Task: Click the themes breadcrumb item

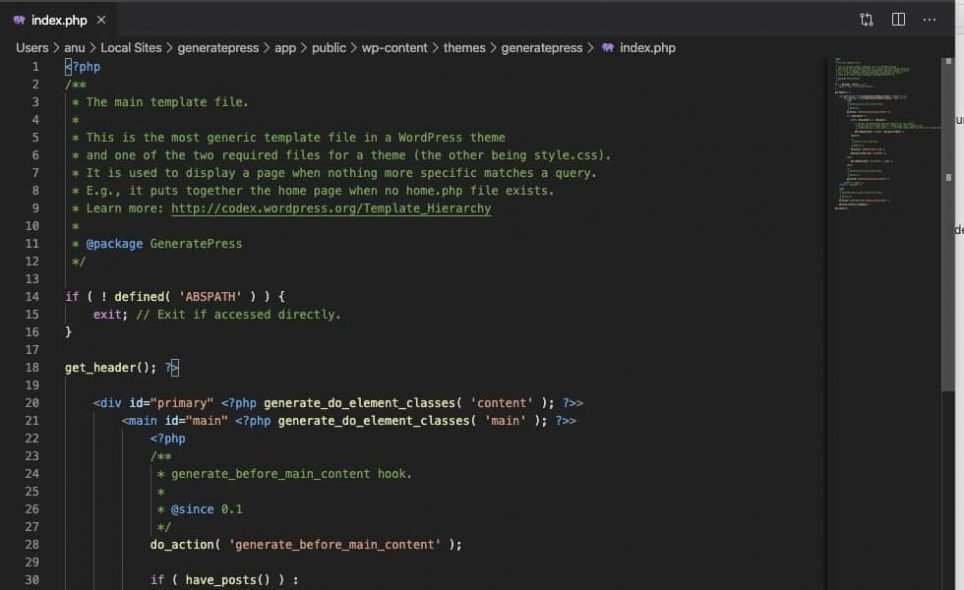Action: [464, 47]
